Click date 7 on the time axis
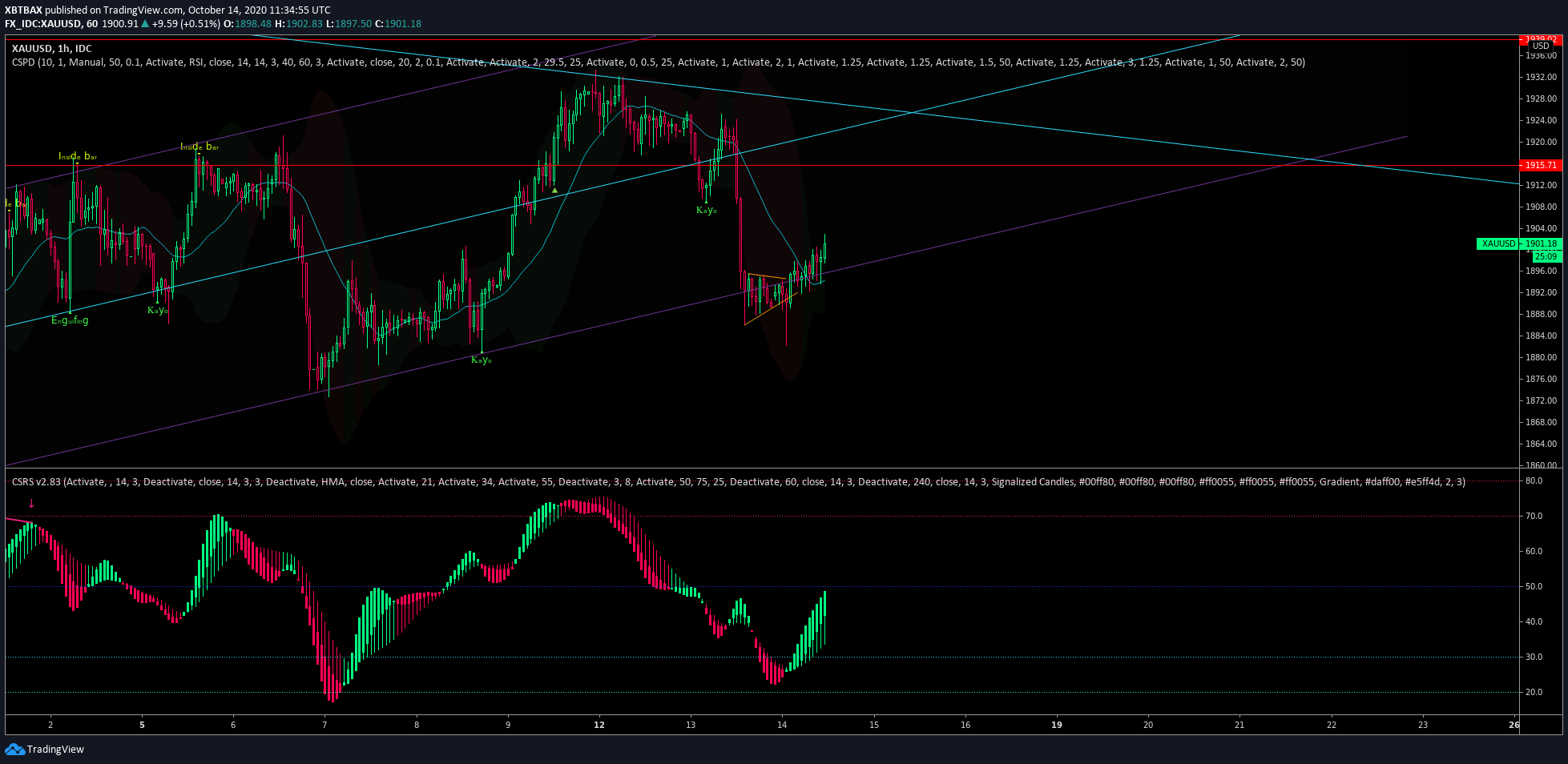Viewport: 1568px width, 764px height. [324, 725]
